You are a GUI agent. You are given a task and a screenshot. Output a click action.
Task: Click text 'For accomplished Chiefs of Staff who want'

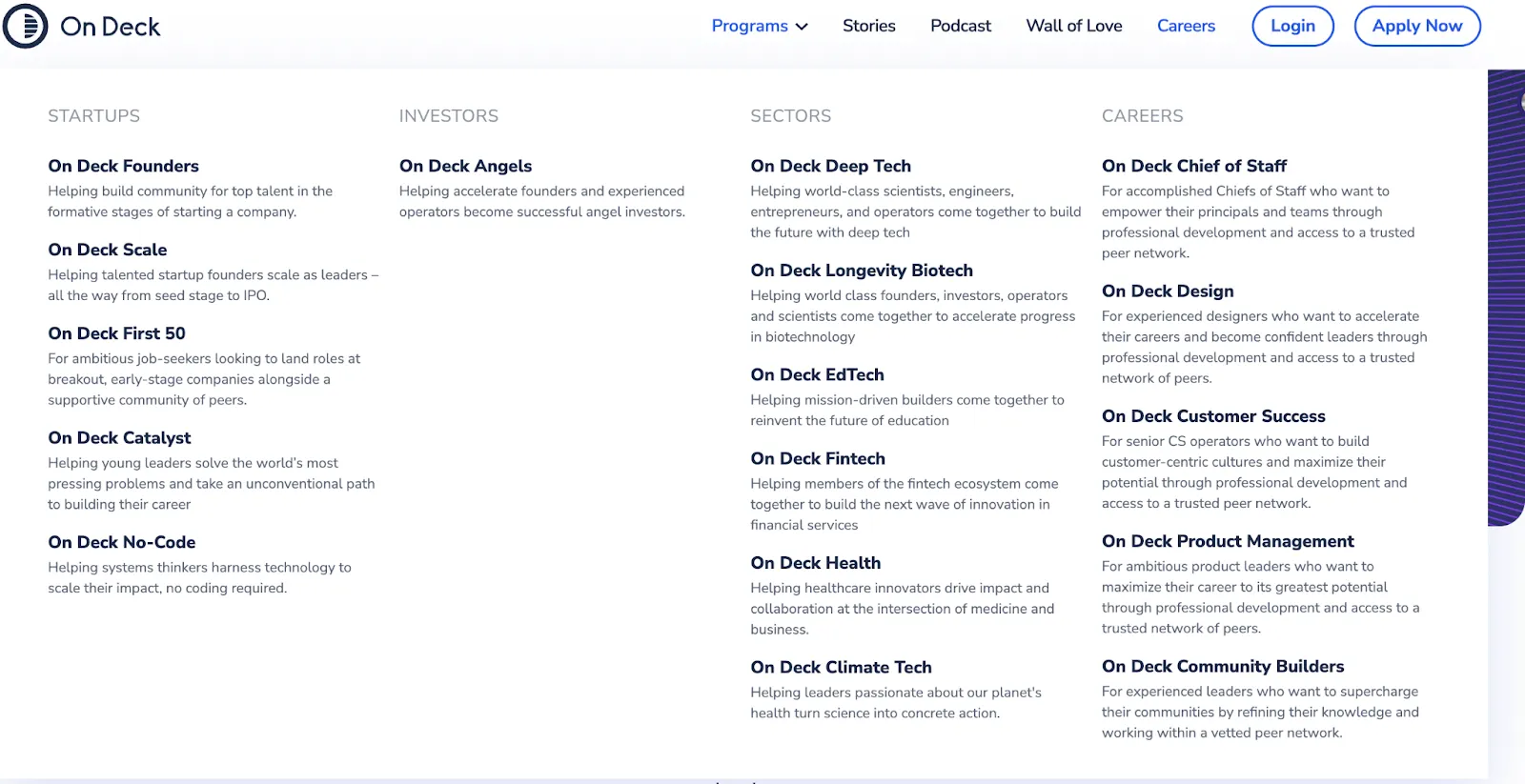(x=1236, y=191)
